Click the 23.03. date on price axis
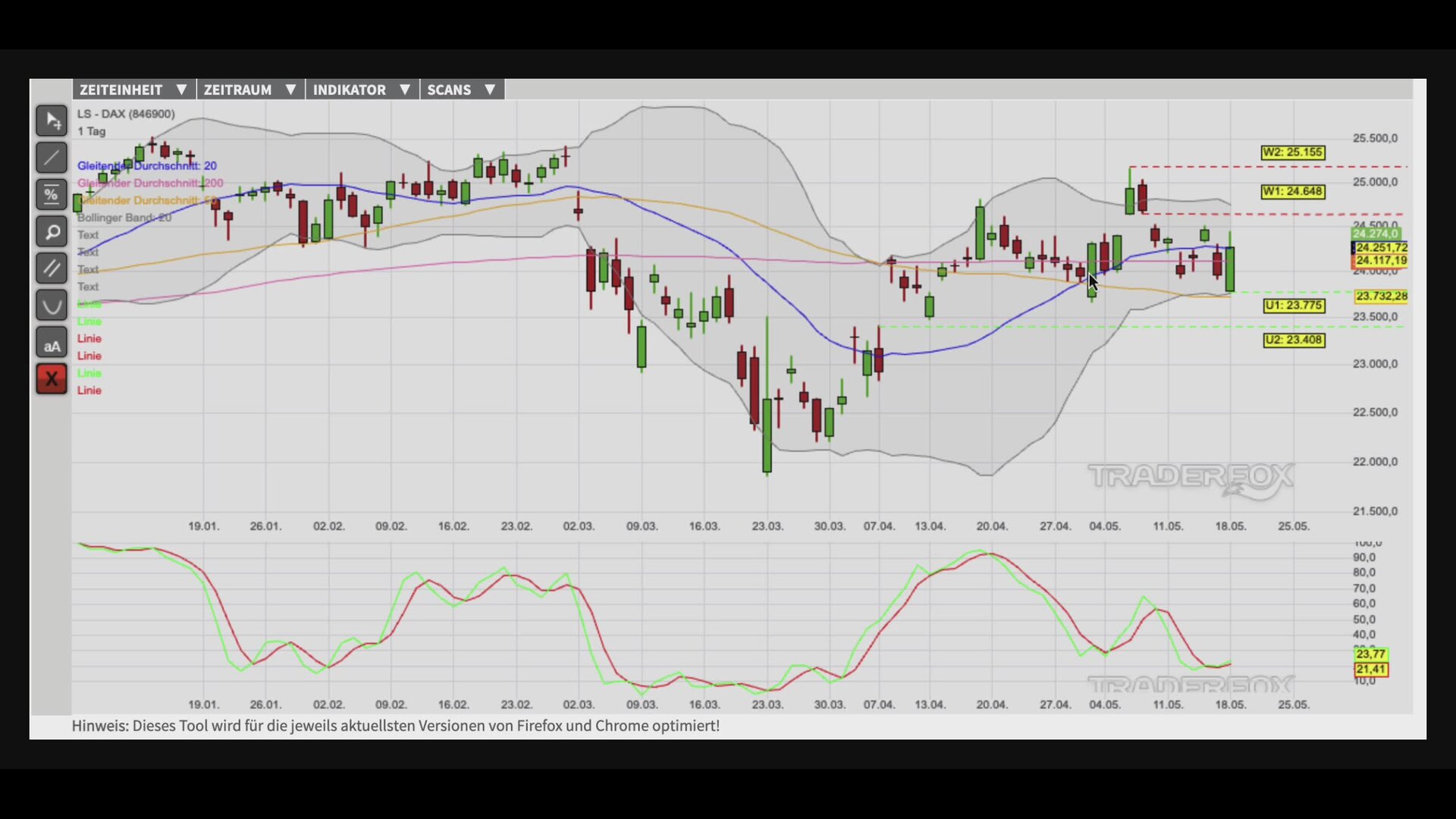1456x819 pixels. point(767,526)
